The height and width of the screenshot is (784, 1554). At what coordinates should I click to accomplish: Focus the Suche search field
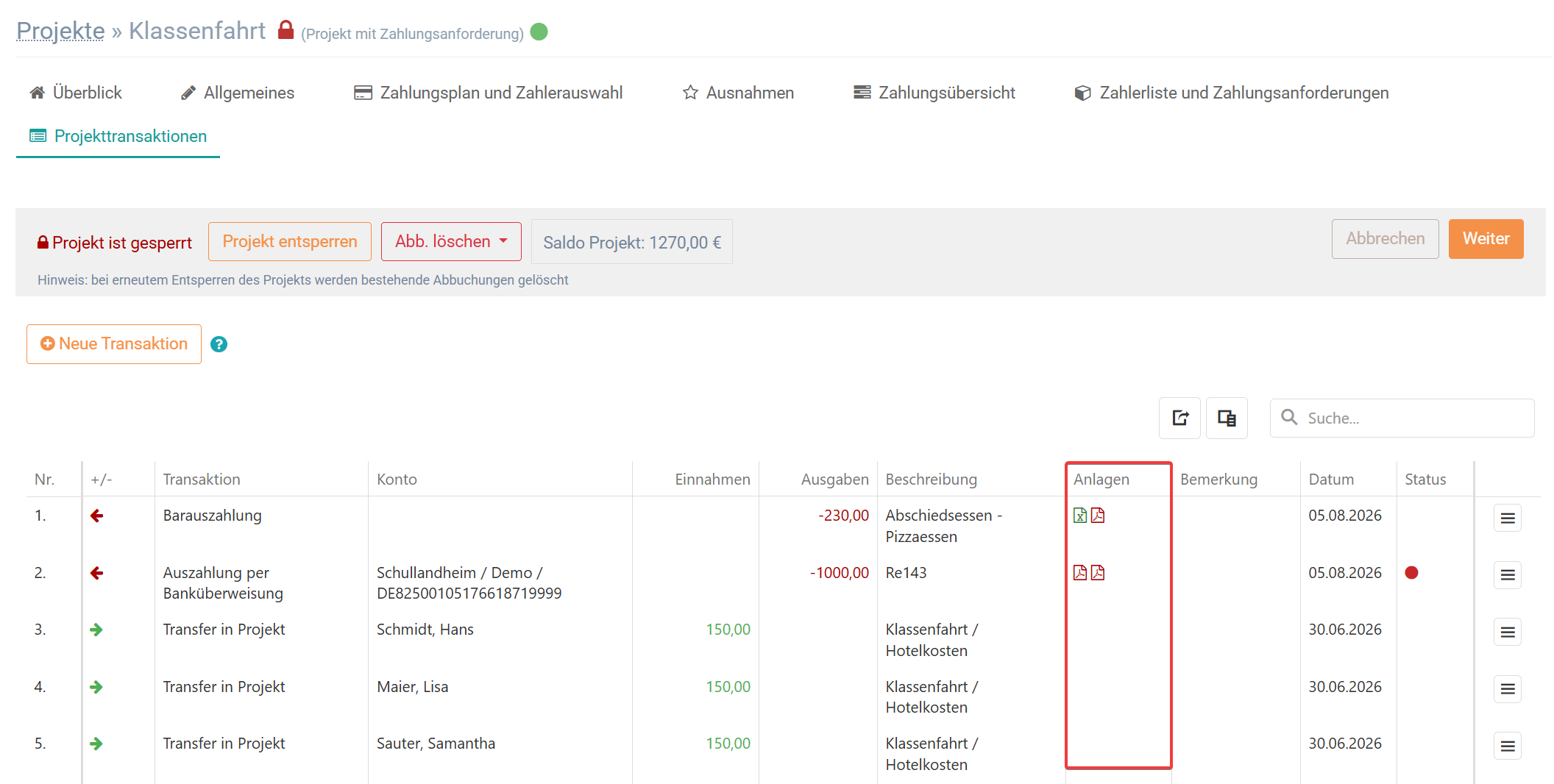coord(1402,418)
